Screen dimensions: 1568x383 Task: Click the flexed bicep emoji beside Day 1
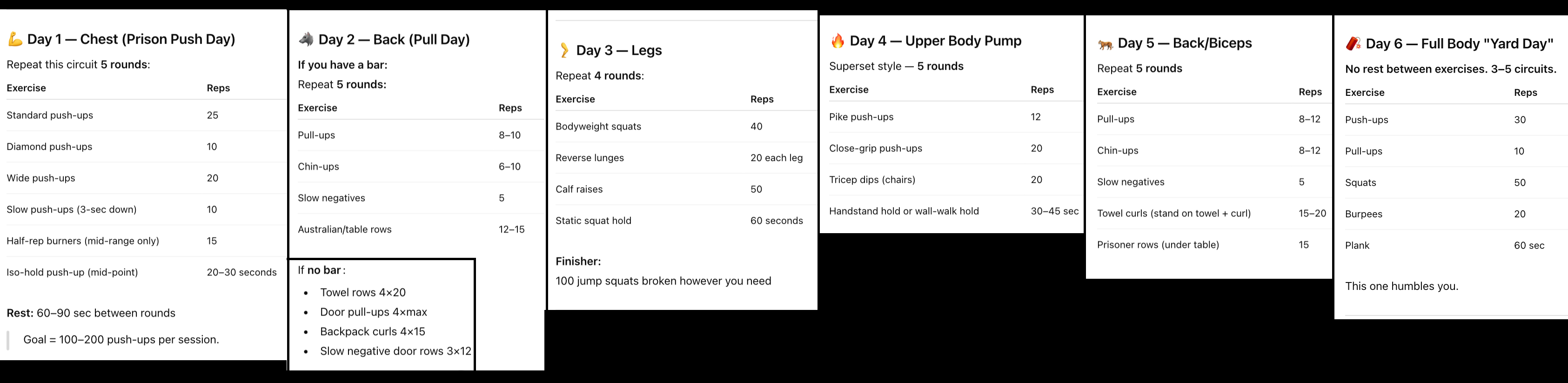click(14, 40)
